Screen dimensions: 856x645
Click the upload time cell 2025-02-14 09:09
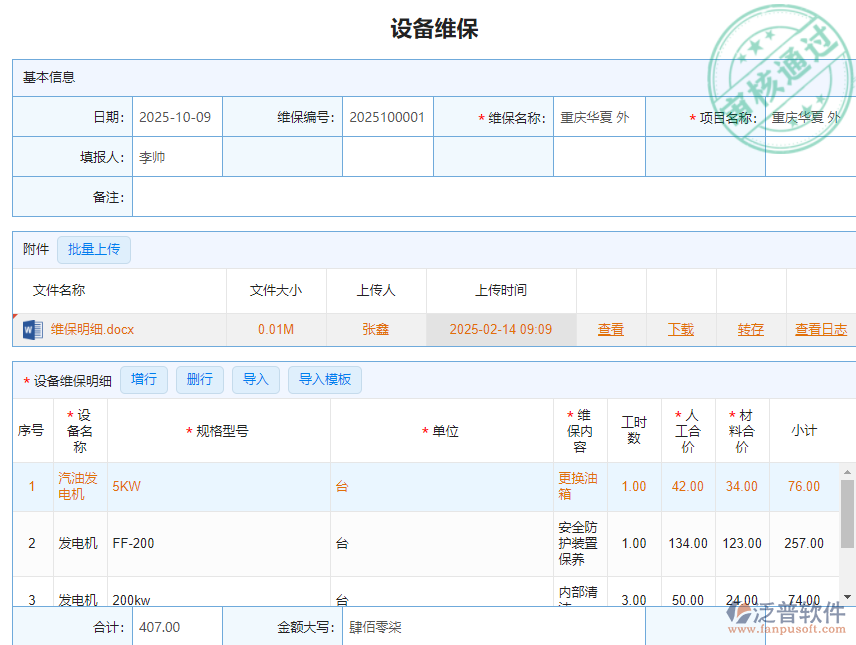pos(501,329)
